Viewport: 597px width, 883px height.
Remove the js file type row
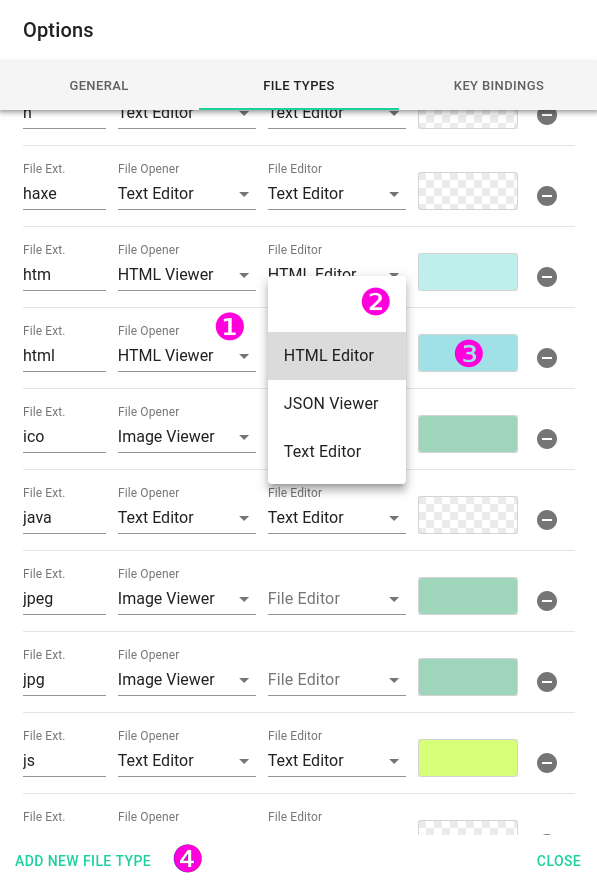[546, 763]
